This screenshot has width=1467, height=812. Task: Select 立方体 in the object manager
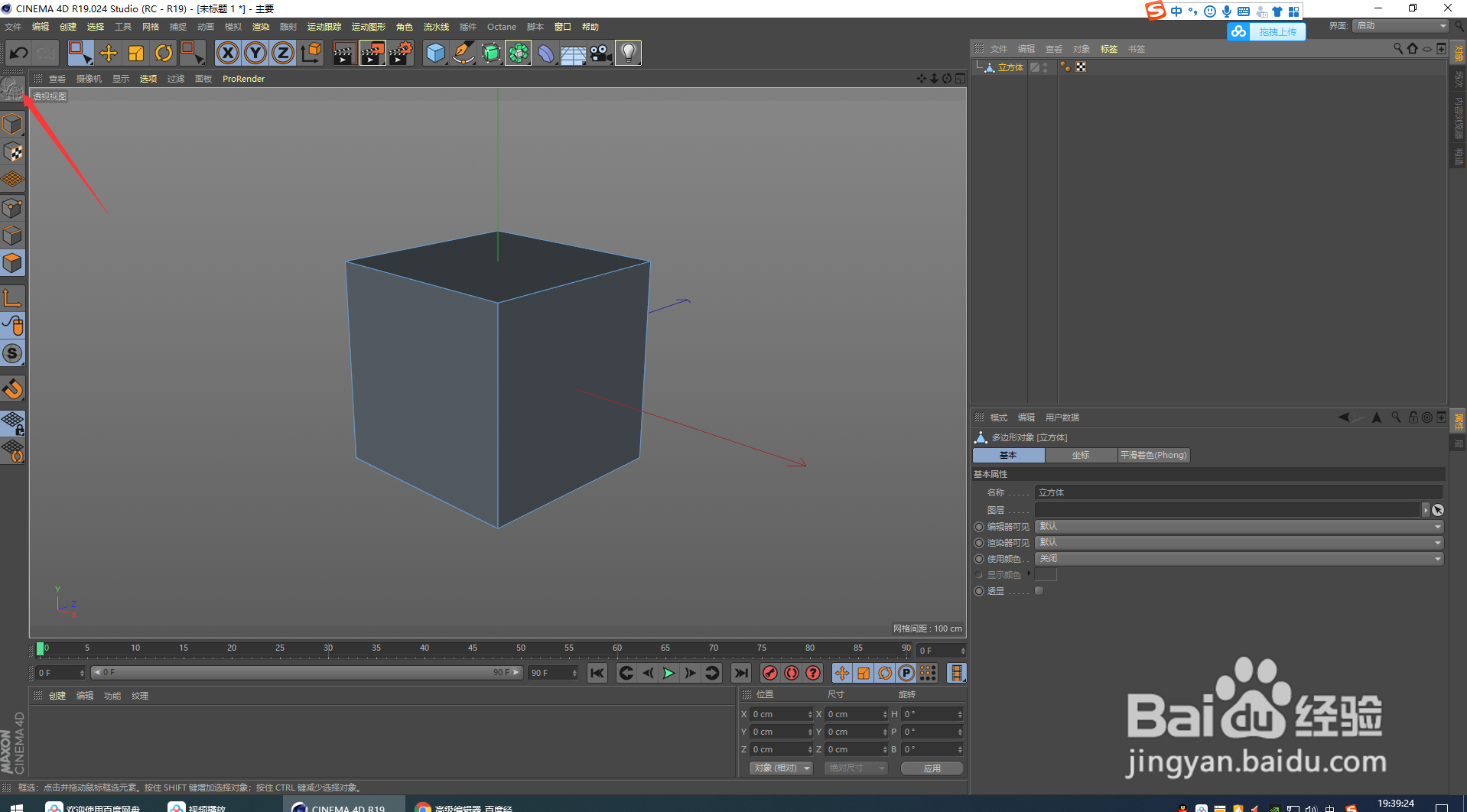[x=1010, y=67]
